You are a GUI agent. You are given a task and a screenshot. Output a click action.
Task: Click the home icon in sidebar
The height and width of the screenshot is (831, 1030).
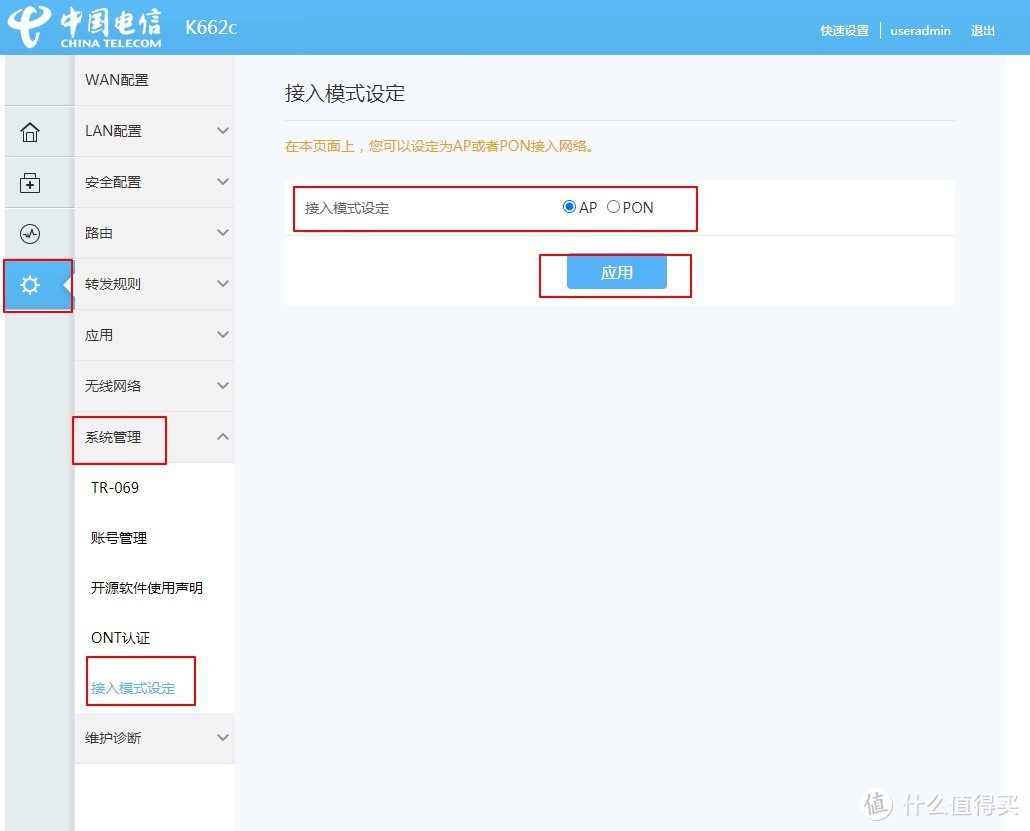pyautogui.click(x=30, y=131)
